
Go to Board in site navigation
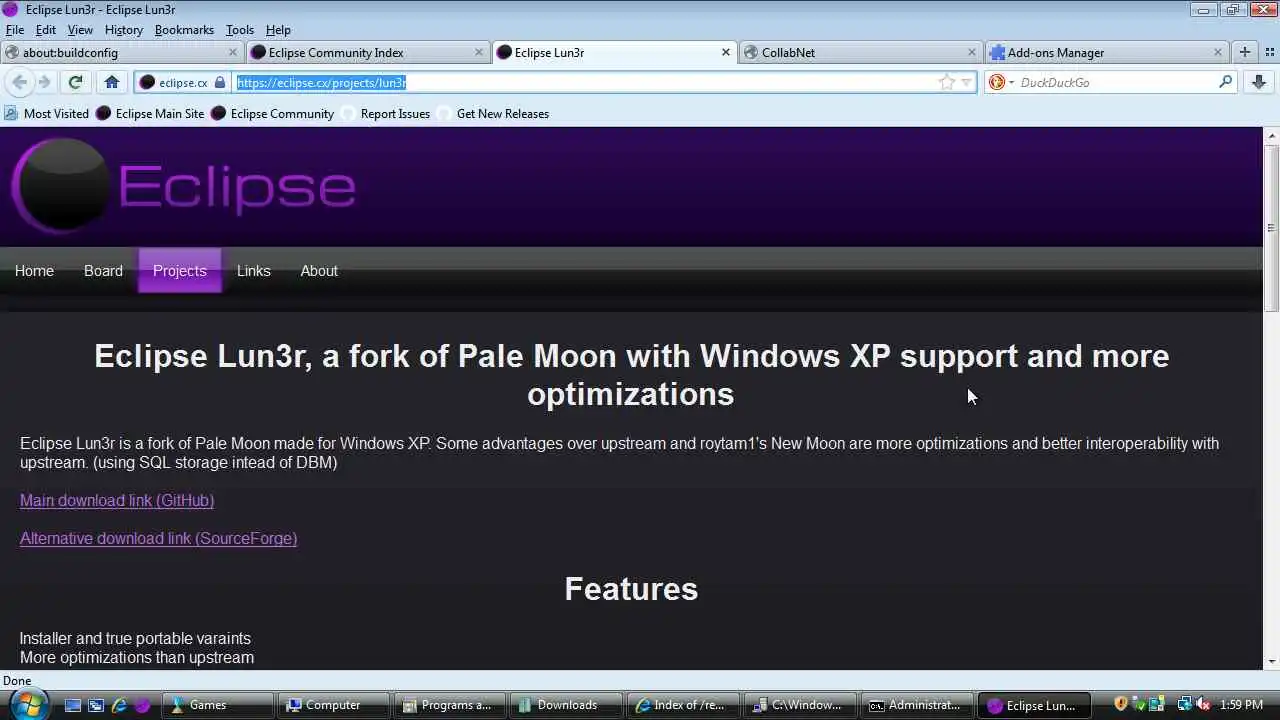coord(103,271)
